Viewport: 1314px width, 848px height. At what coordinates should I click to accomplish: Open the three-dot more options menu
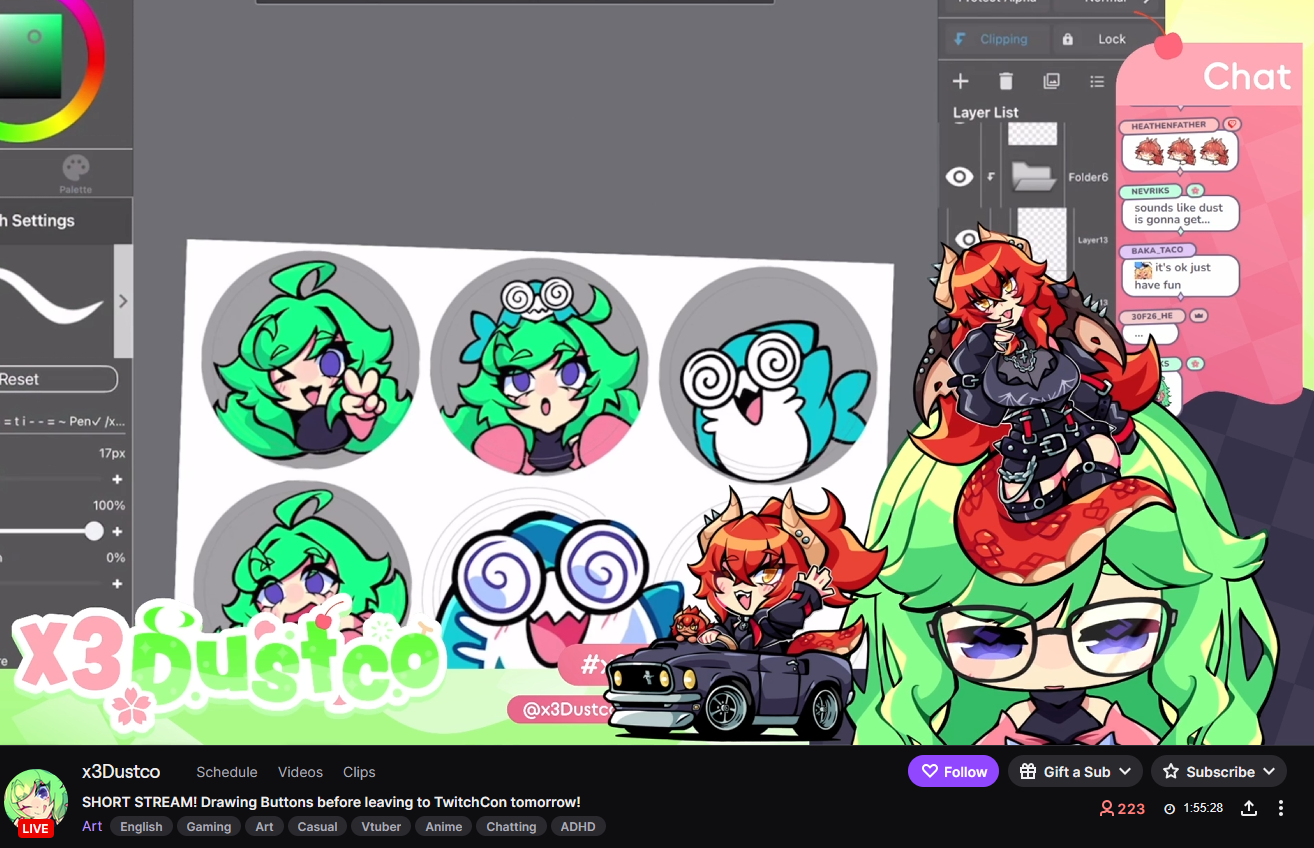(1281, 808)
